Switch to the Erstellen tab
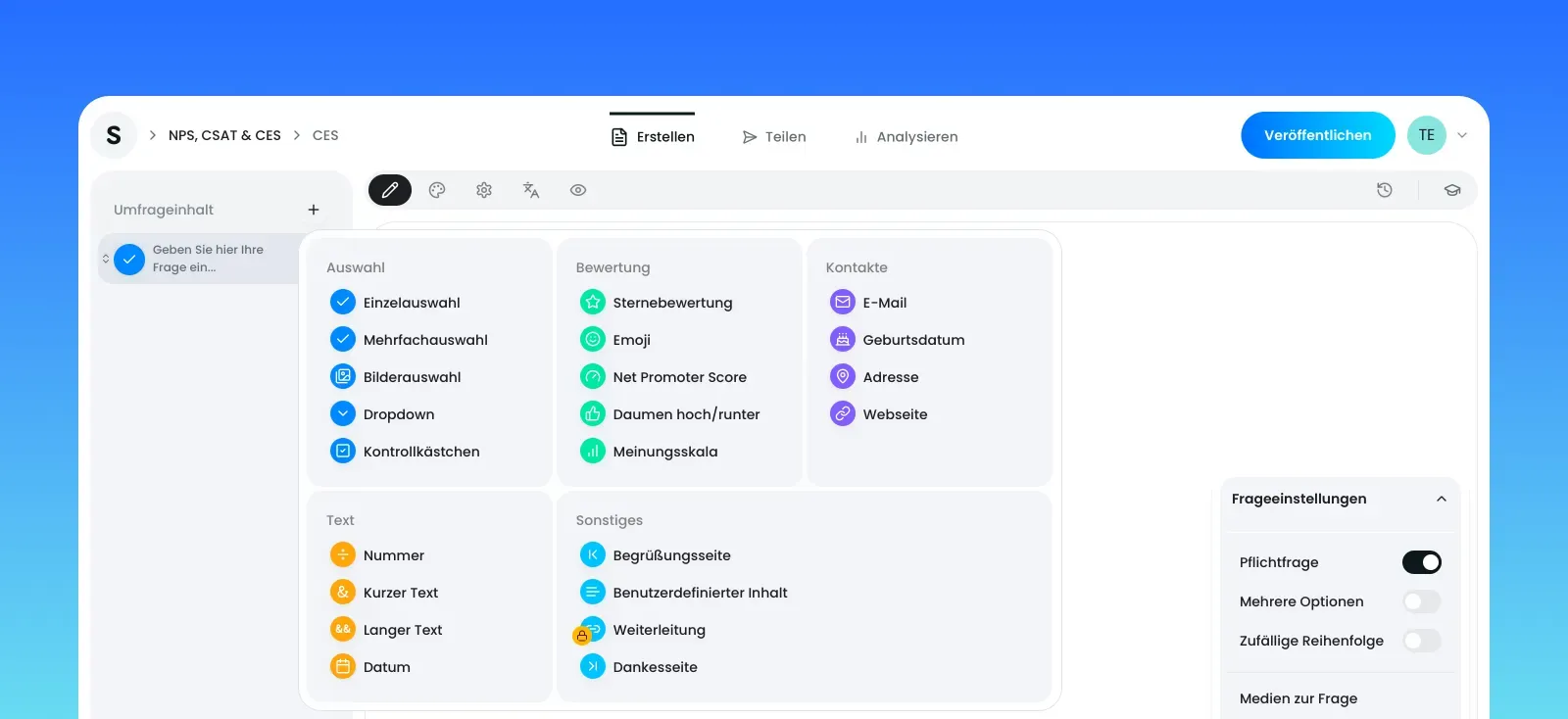The height and width of the screenshot is (719, 1568). click(653, 136)
